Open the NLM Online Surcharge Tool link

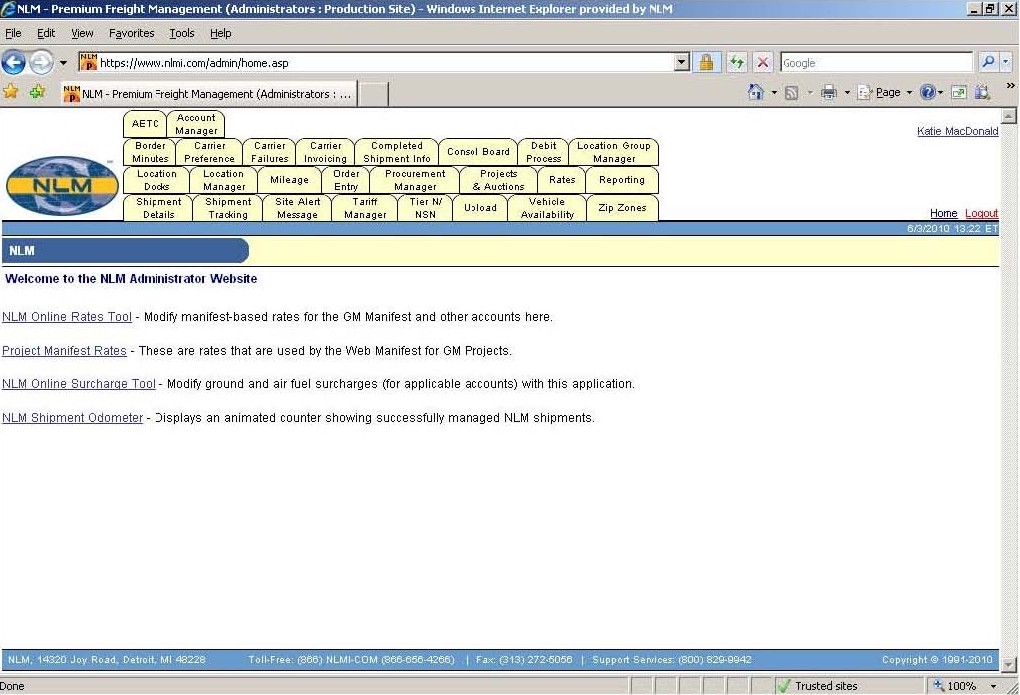click(79, 384)
